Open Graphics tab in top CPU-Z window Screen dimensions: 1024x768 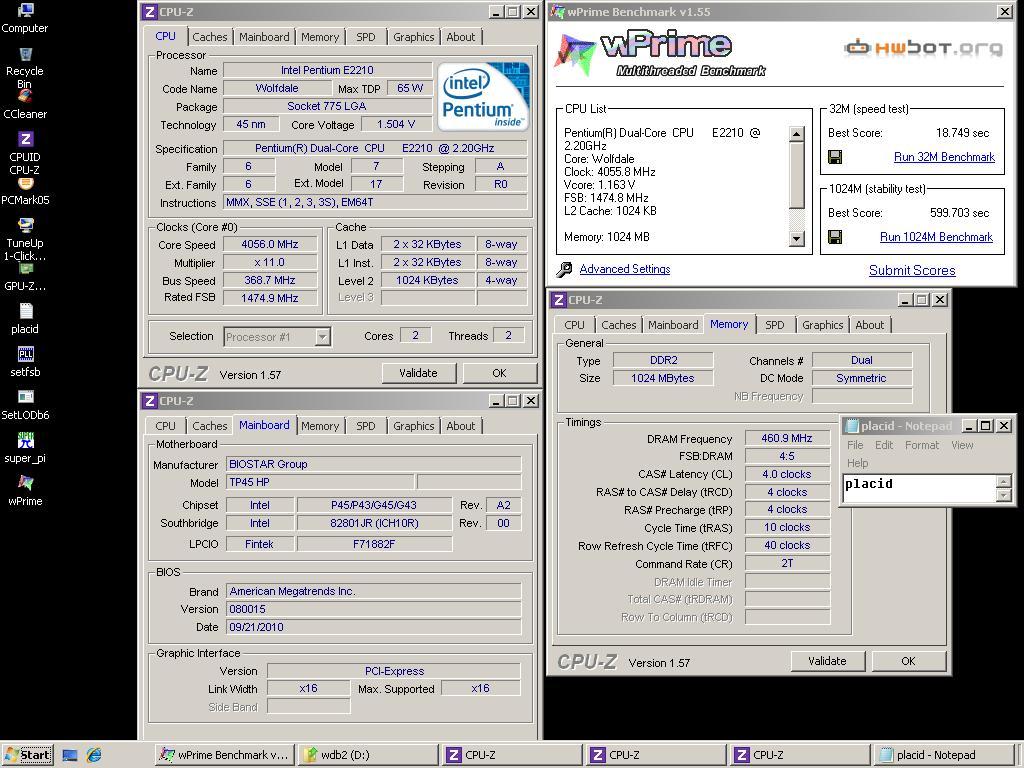tap(413, 37)
